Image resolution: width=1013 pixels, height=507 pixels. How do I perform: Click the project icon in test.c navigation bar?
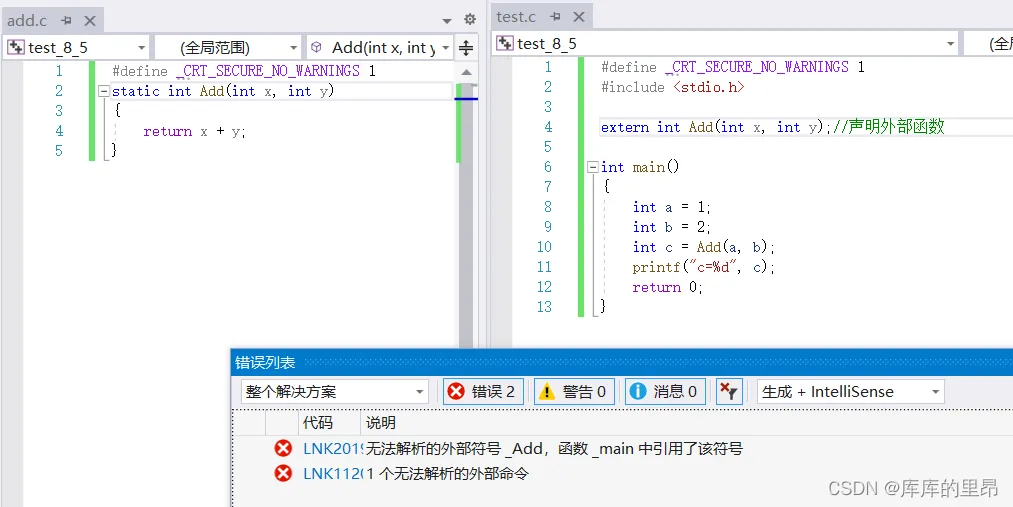pos(505,43)
